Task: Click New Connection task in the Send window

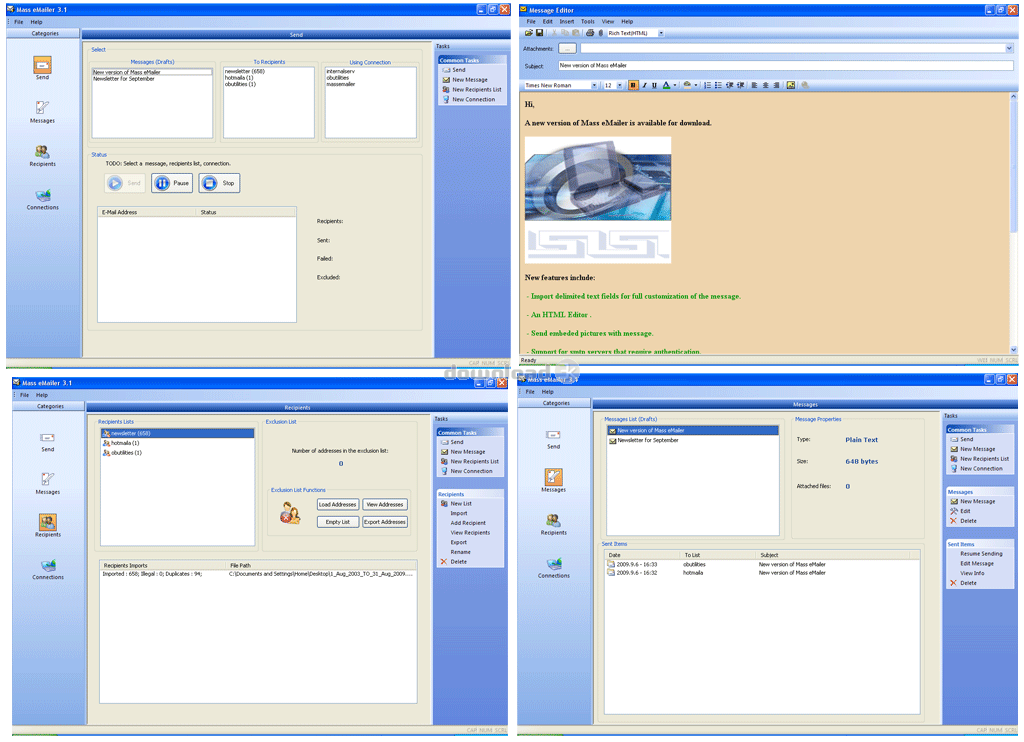Action: [468, 99]
